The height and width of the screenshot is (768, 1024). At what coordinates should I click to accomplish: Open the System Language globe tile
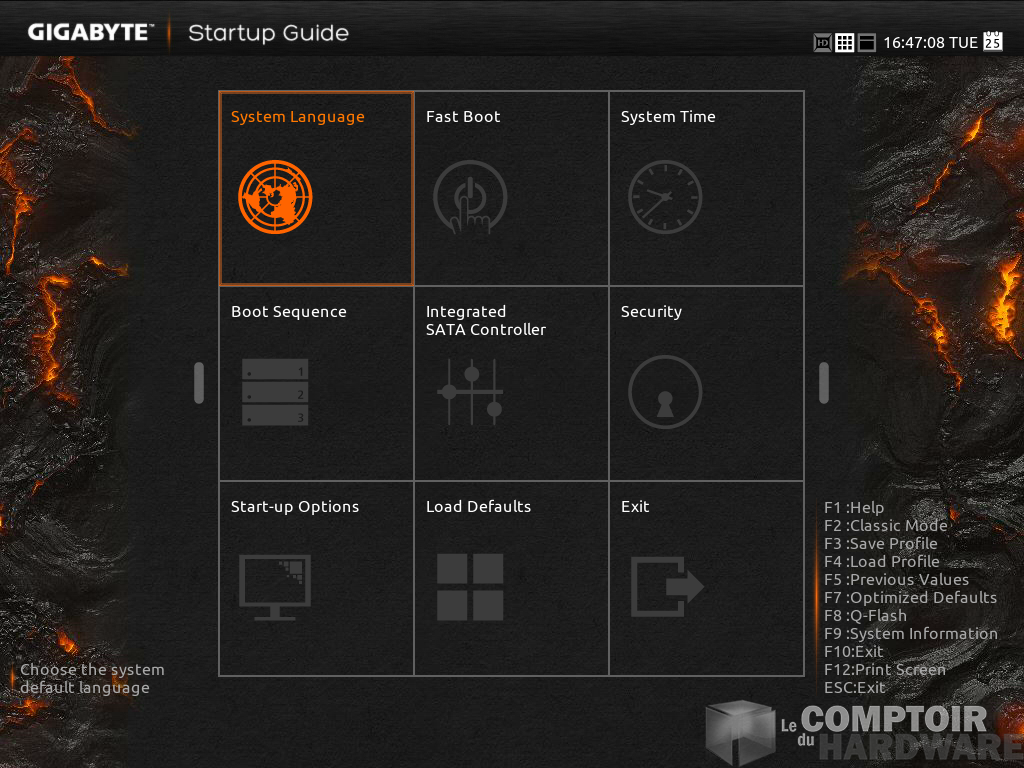pyautogui.click(x=275, y=197)
